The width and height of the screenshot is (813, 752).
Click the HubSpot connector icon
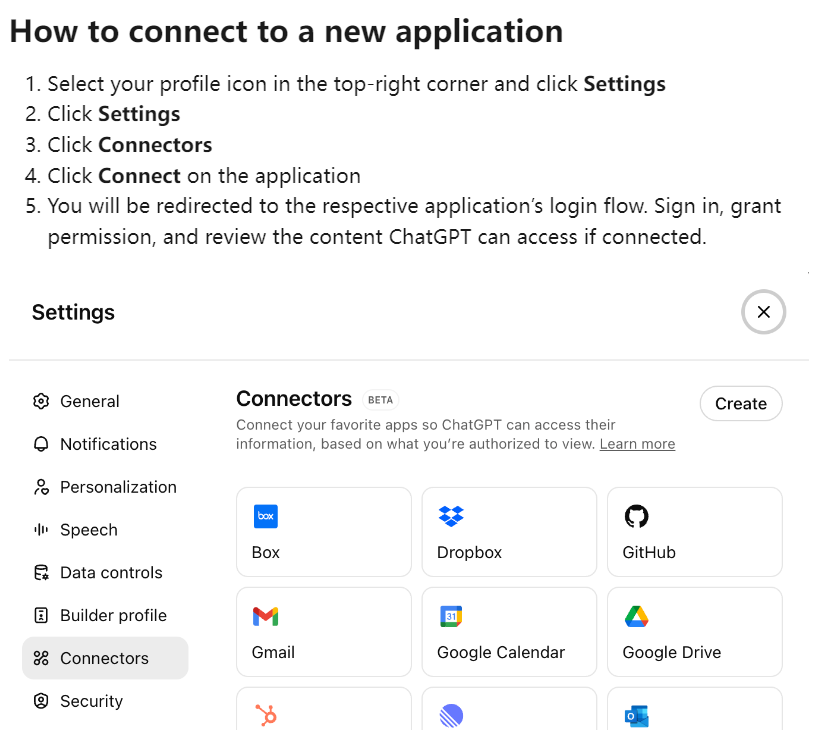pos(266,716)
